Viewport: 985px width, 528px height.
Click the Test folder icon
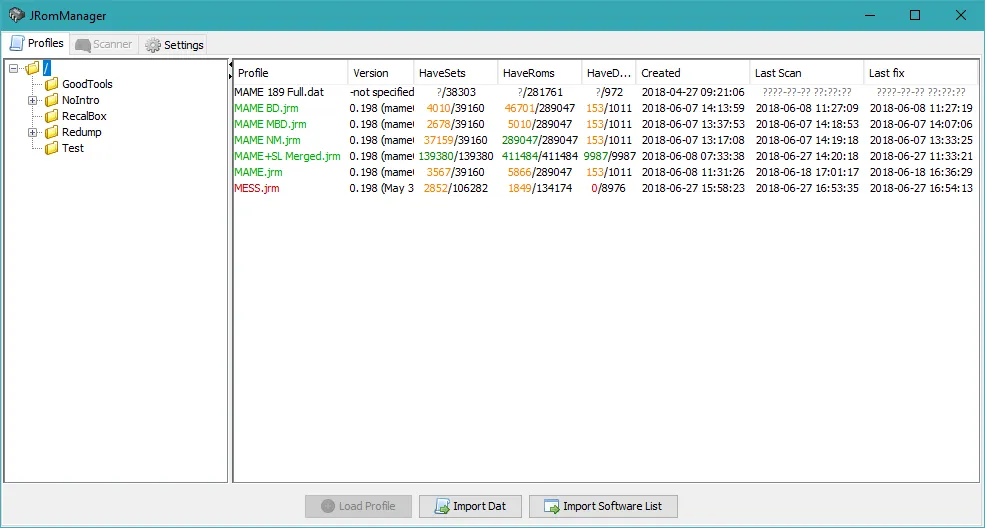pos(52,148)
